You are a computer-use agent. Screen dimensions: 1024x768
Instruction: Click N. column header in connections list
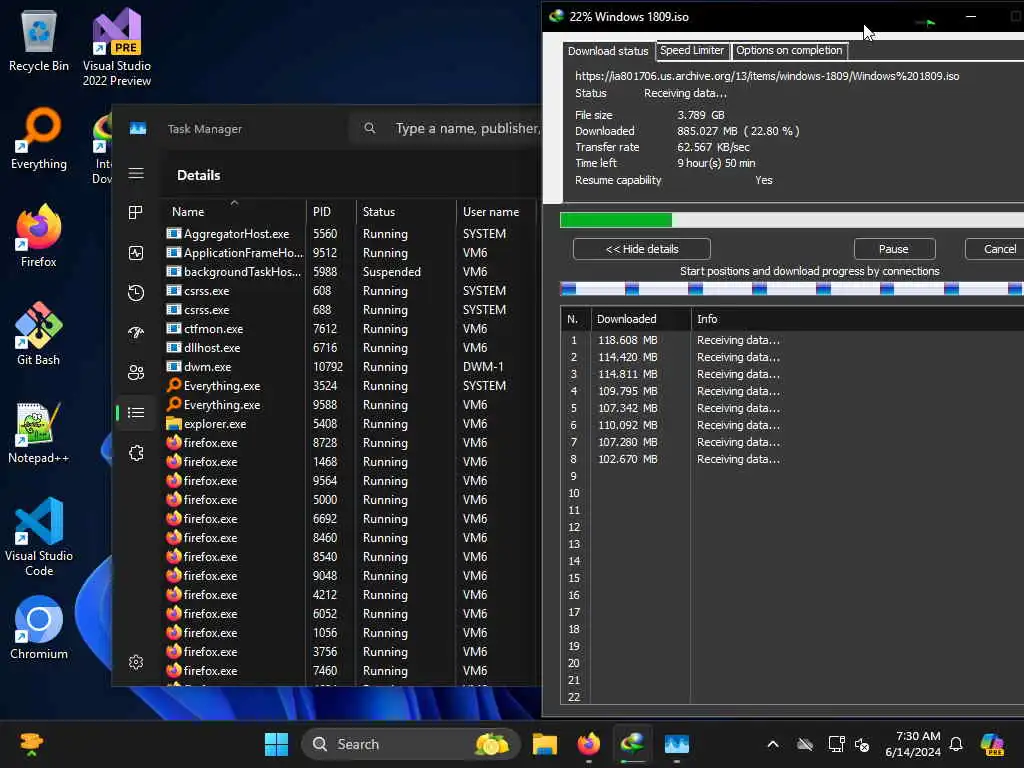pyautogui.click(x=575, y=319)
